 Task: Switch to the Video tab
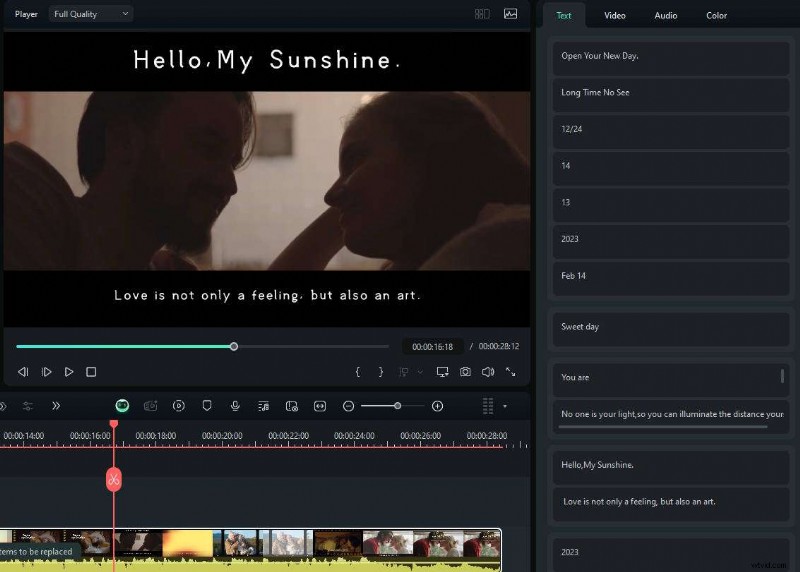point(615,15)
